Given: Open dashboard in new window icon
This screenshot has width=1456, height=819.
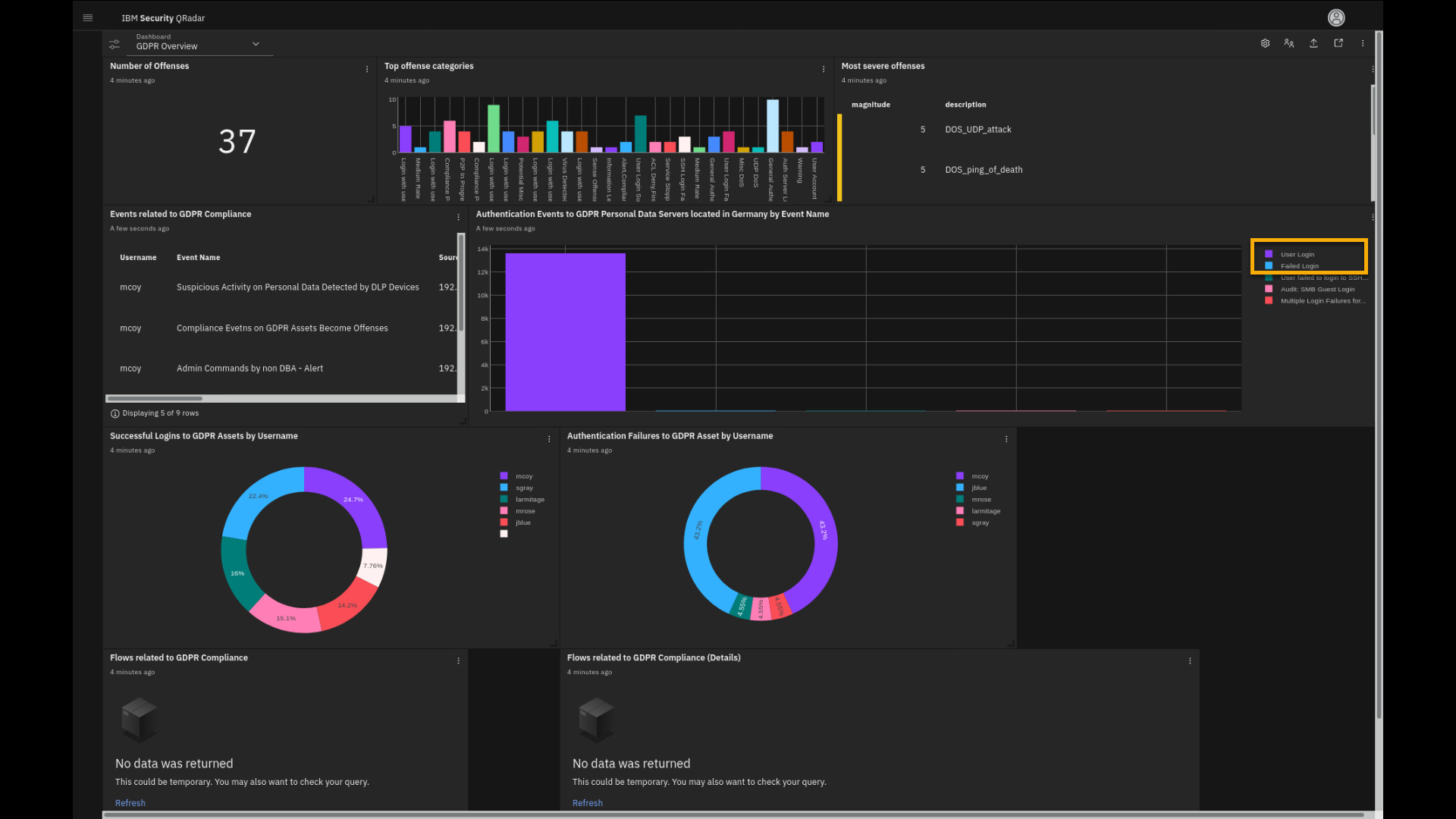Looking at the screenshot, I should (1338, 43).
